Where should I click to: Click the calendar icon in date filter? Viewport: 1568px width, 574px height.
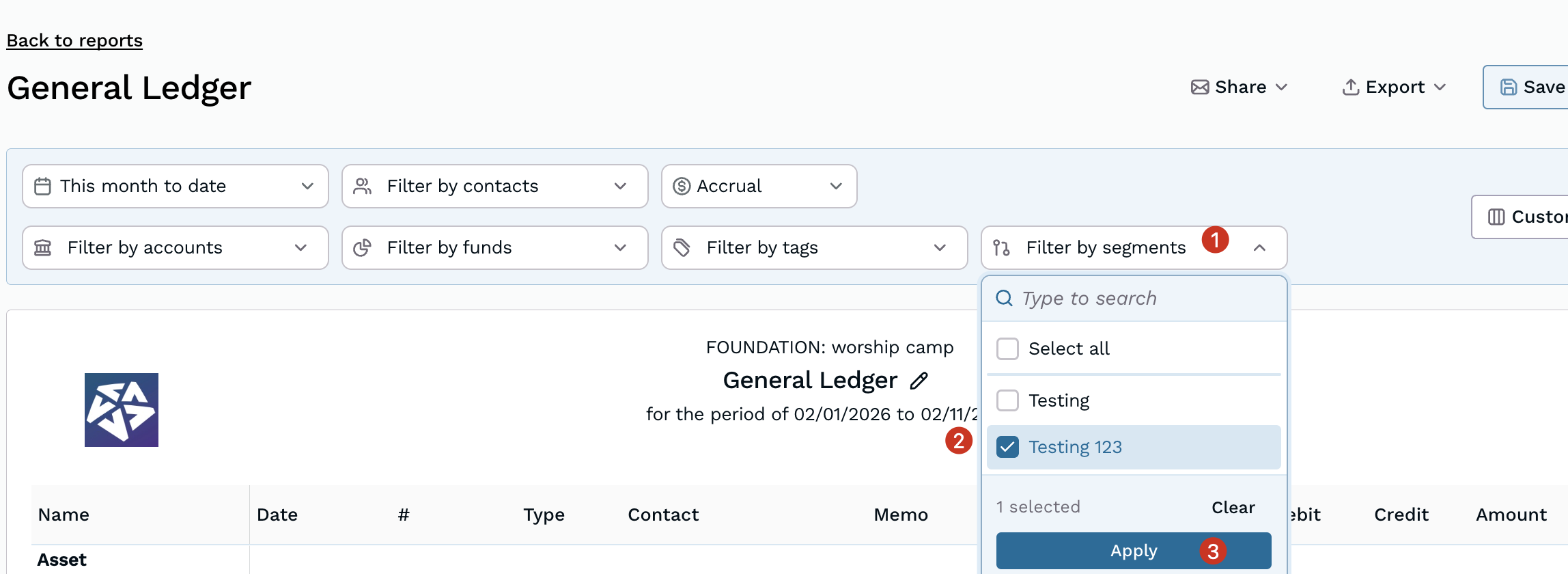(42, 187)
